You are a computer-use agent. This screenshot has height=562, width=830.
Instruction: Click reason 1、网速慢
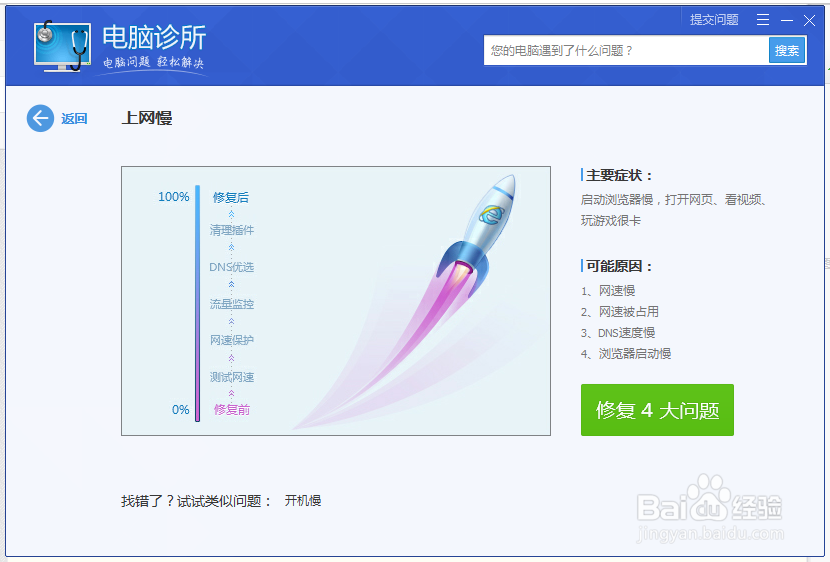tap(608, 291)
